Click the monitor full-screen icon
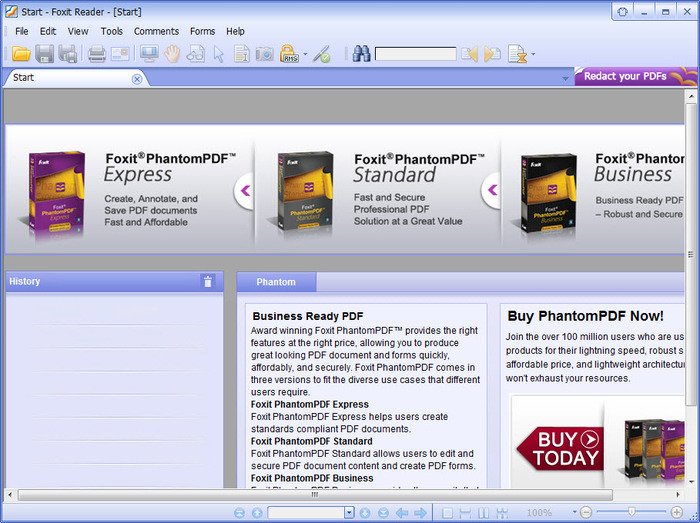Viewport: 700px width, 523px height. [x=149, y=54]
